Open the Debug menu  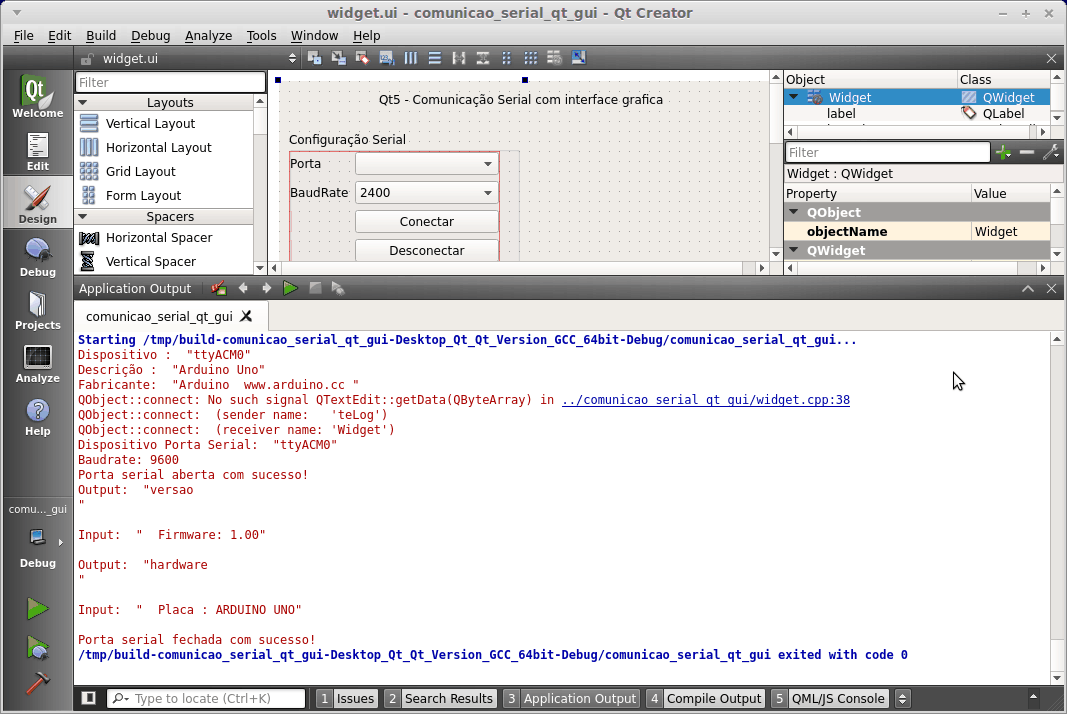150,35
